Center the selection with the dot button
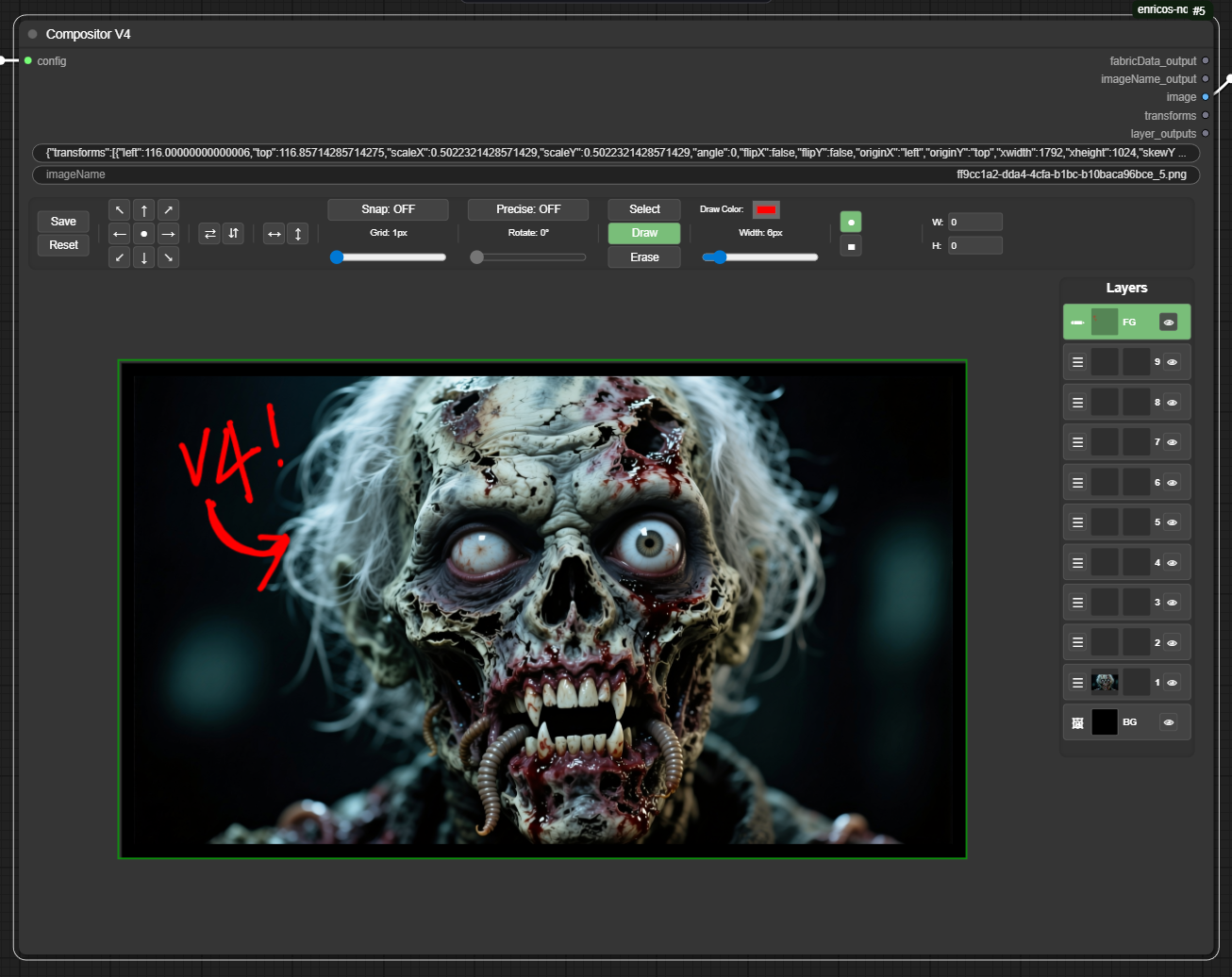 [x=143, y=233]
